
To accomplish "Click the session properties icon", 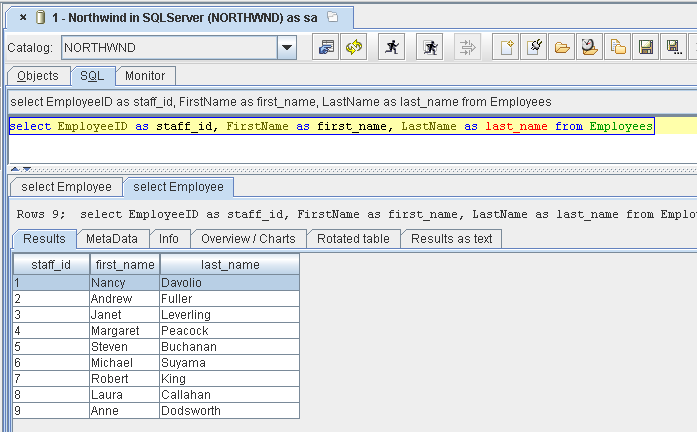I will [x=326, y=47].
